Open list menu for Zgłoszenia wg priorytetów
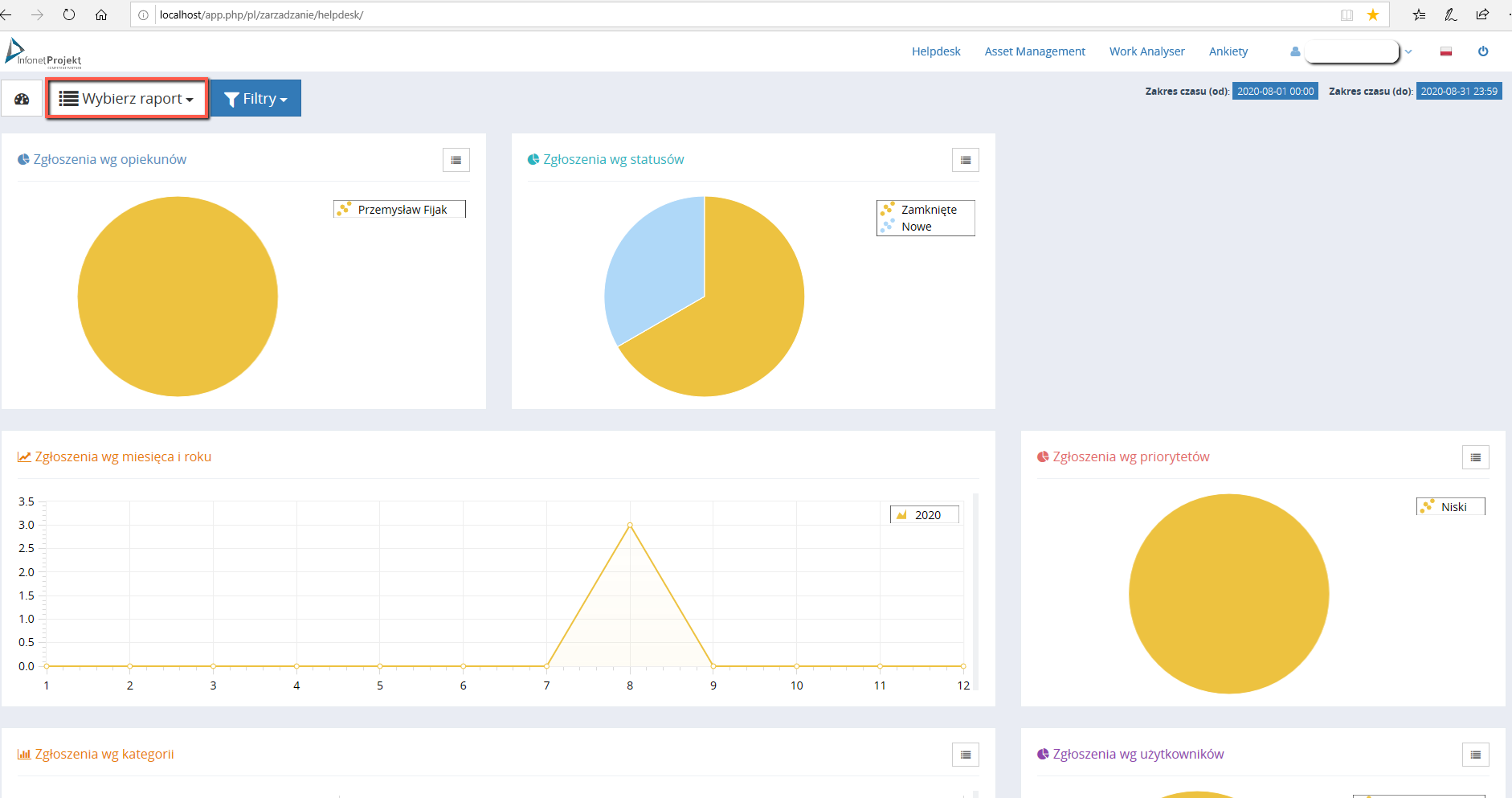This screenshot has height=798, width=1512. pos(1475,457)
